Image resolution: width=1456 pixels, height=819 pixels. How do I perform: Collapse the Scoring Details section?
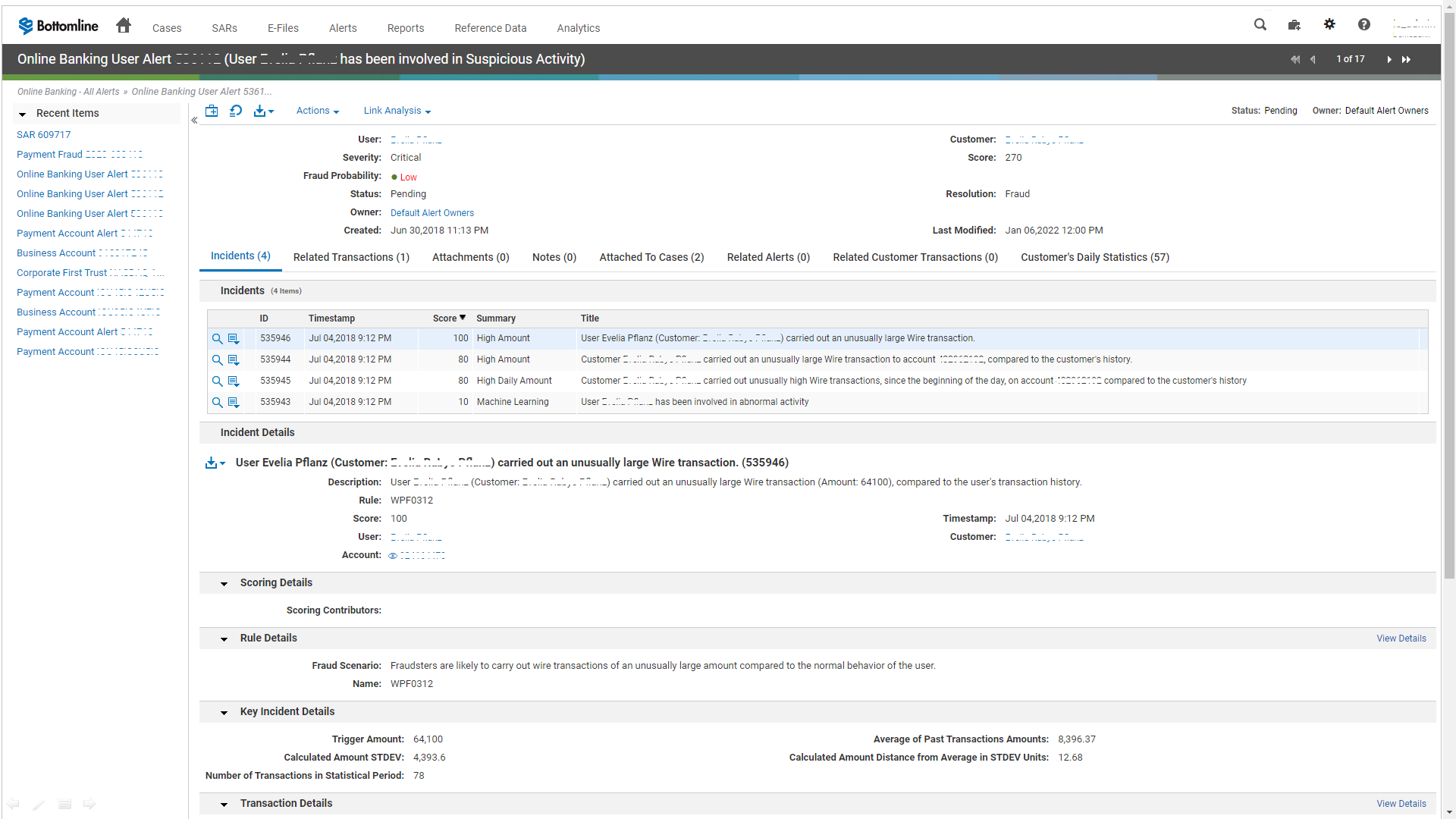224,583
